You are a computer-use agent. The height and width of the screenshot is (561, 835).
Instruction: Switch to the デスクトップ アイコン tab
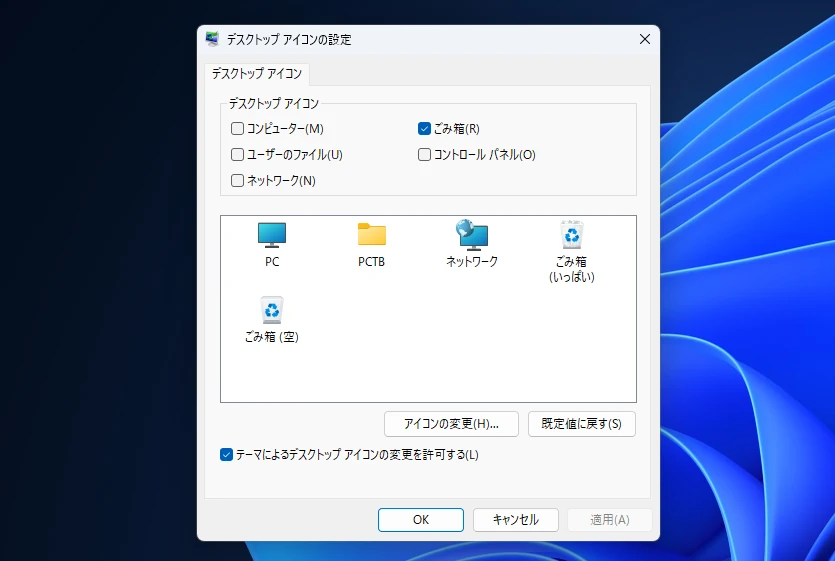pos(257,74)
